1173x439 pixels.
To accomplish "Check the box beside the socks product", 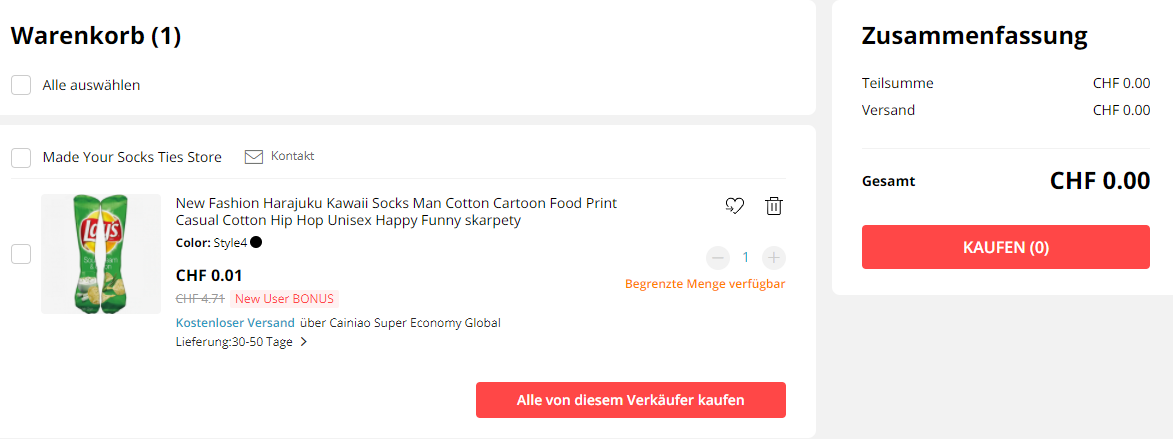I will point(21,254).
